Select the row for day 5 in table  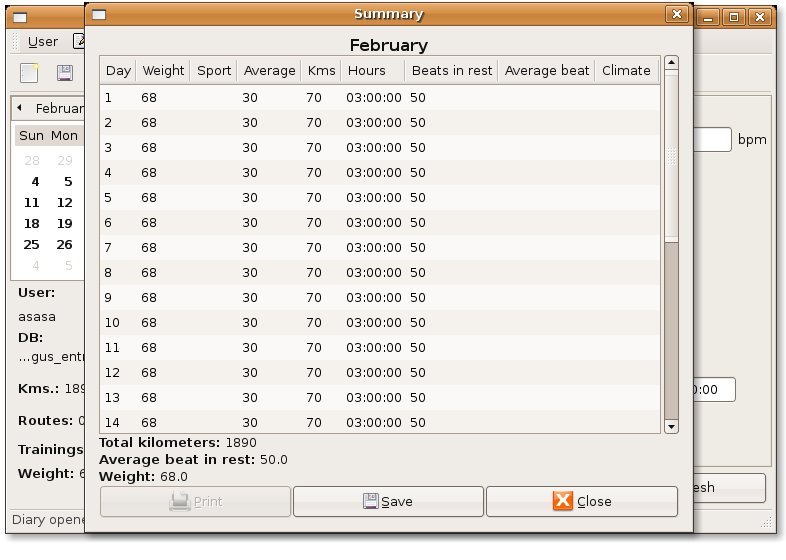380,198
